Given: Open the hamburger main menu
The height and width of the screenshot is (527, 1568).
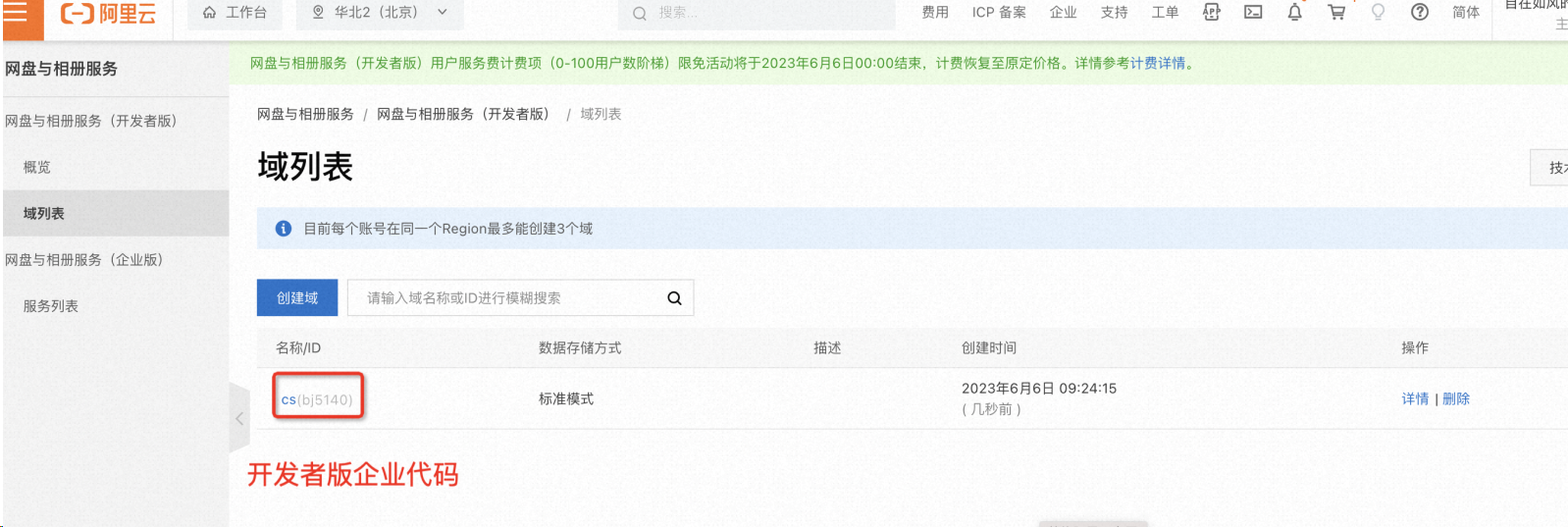Looking at the screenshot, I should click(x=17, y=13).
